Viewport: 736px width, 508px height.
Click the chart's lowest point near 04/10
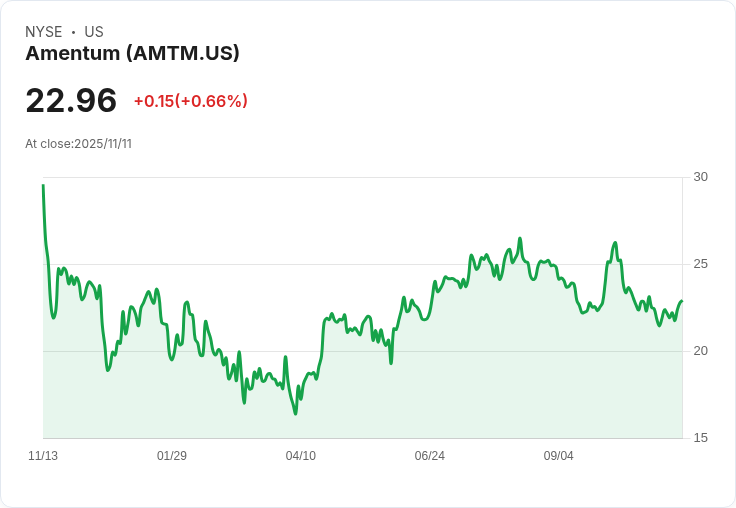296,414
